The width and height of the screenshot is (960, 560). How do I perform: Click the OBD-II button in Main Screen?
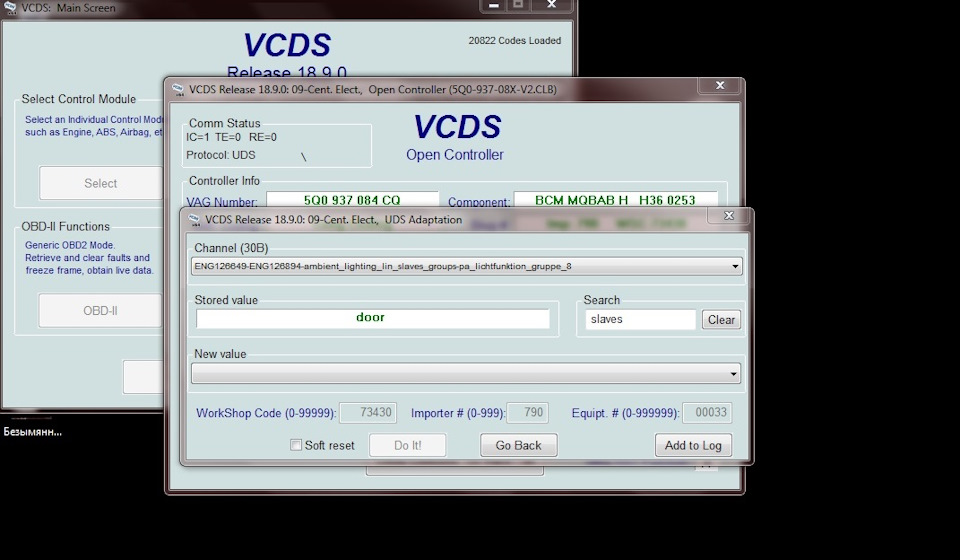tap(100, 310)
